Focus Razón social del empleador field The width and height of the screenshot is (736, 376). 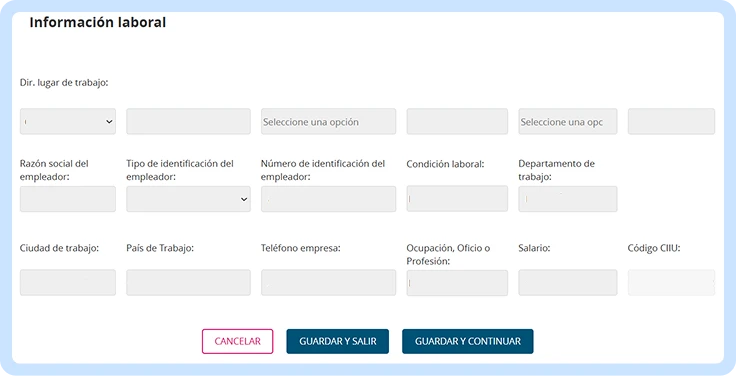click(68, 199)
